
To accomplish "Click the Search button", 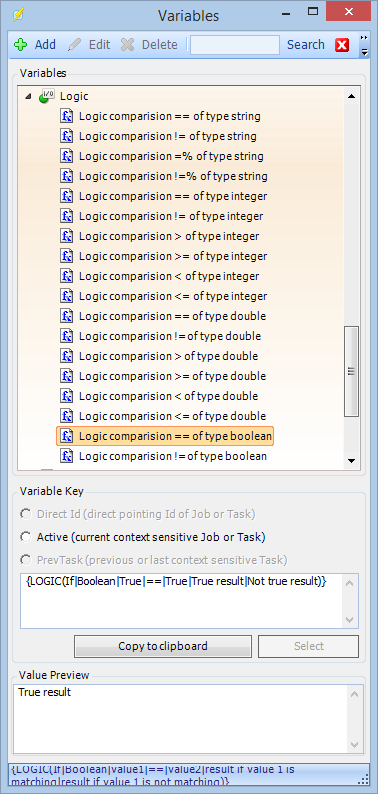I will coord(306,45).
